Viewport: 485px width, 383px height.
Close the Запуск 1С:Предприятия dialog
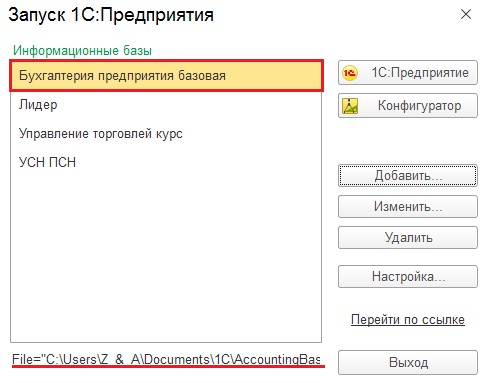pos(466,14)
